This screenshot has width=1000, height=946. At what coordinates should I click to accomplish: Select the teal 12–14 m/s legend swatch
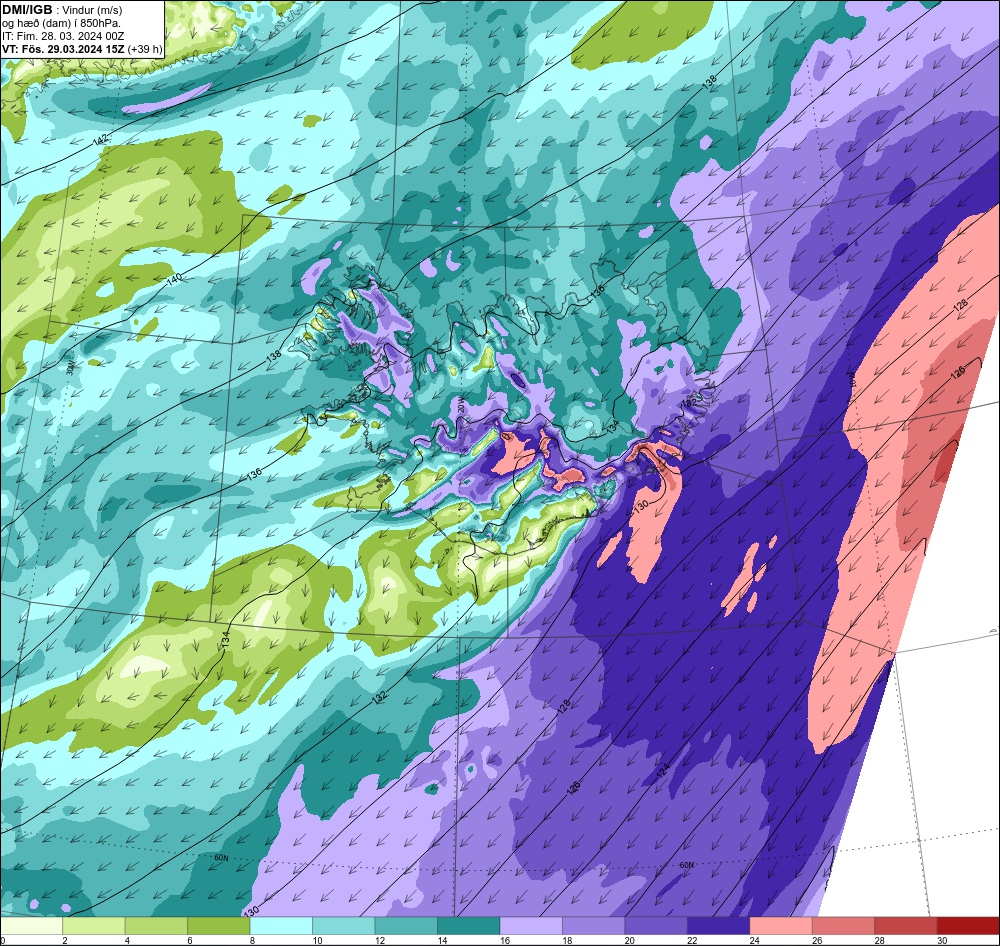tap(406, 926)
